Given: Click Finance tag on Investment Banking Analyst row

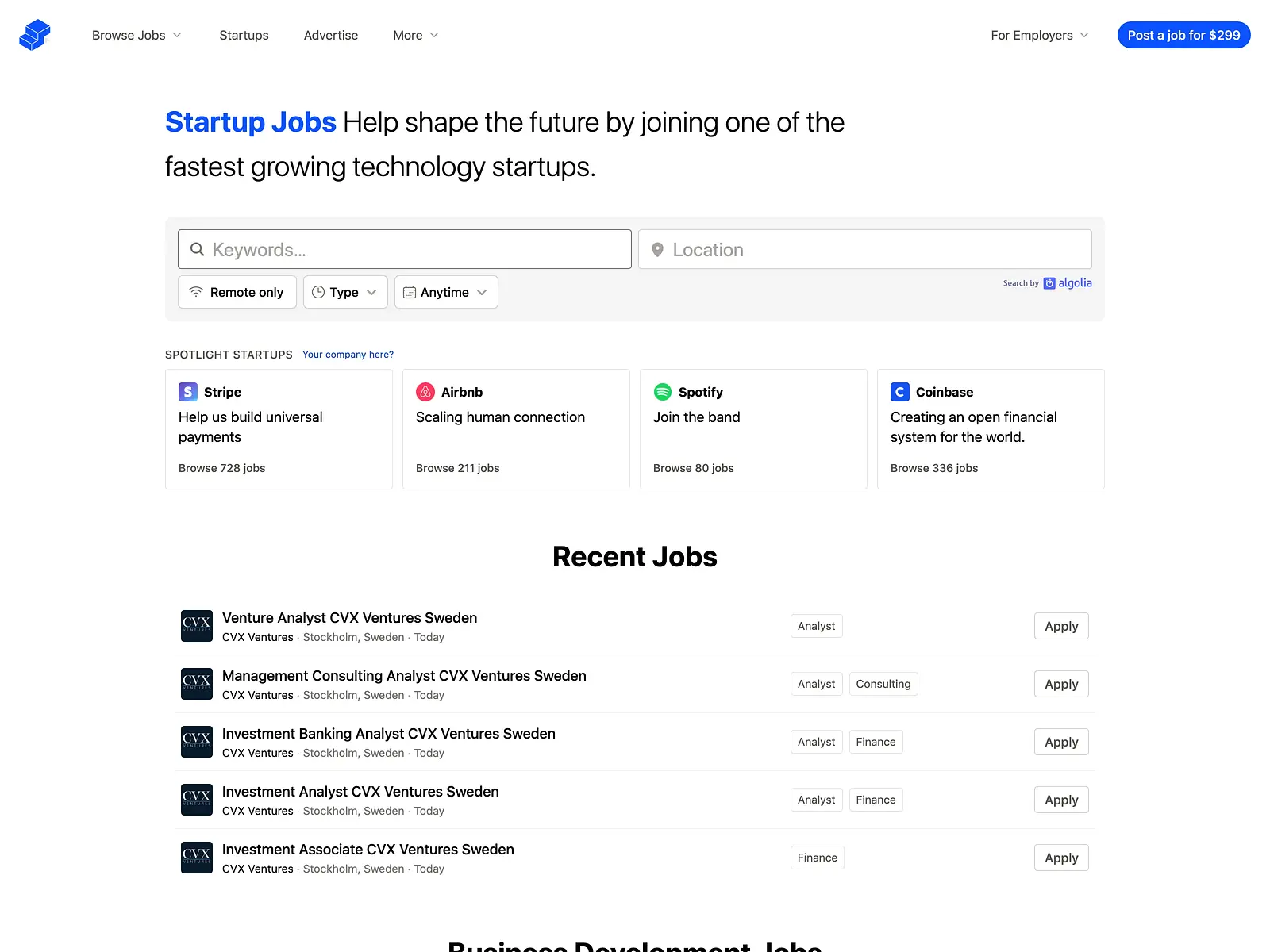Looking at the screenshot, I should 876,742.
